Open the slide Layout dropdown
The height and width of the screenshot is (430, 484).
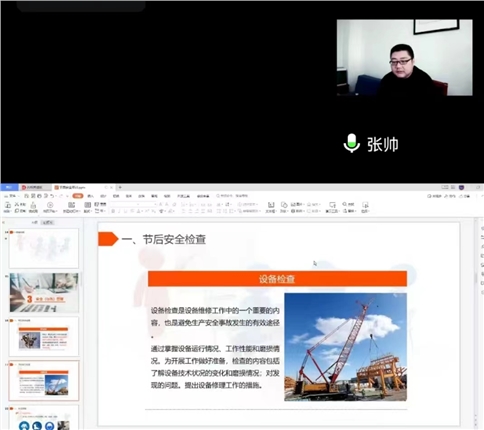click(x=88, y=207)
